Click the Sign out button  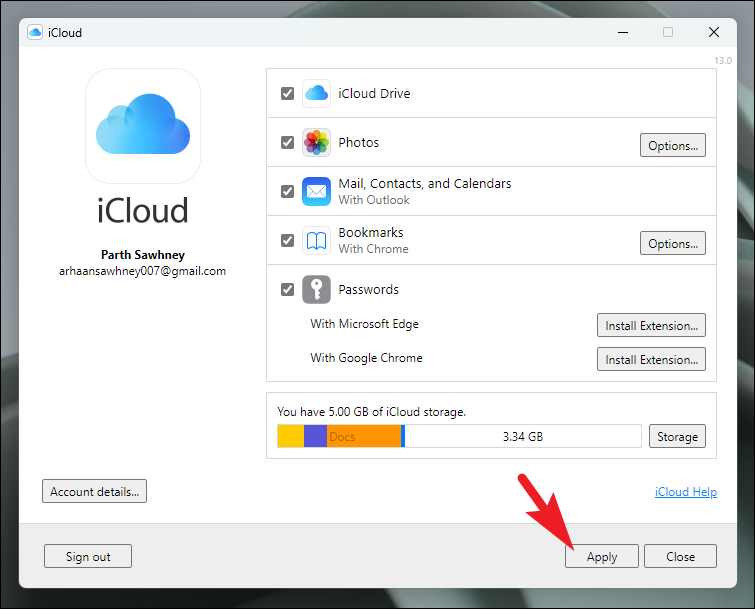tap(88, 556)
